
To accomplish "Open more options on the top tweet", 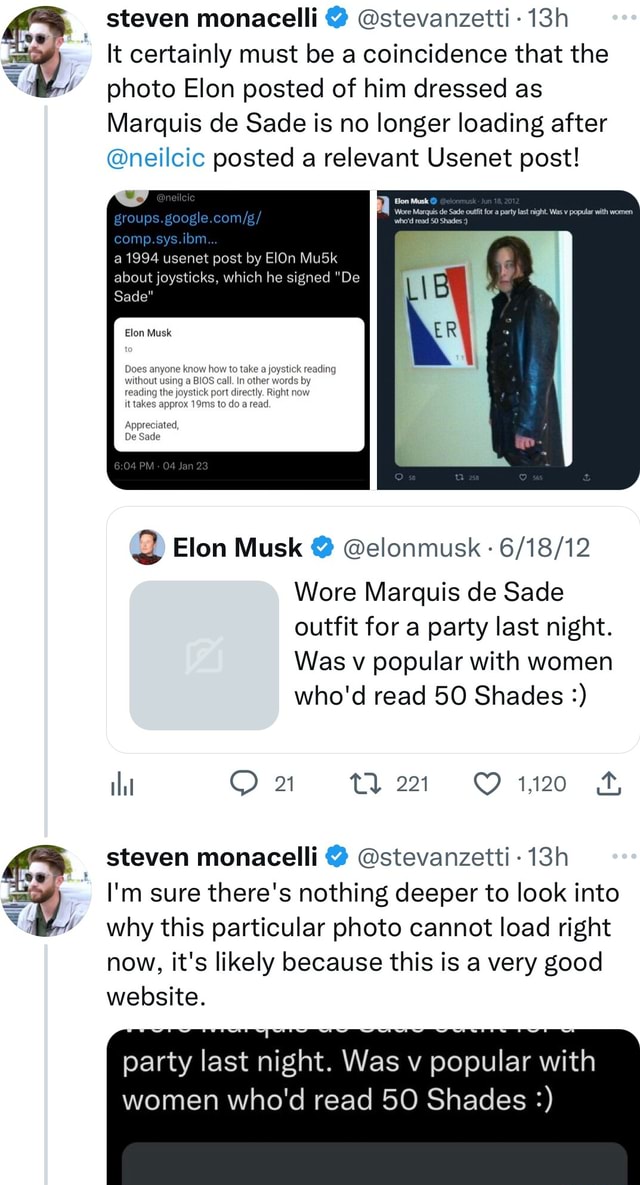I will (625, 16).
